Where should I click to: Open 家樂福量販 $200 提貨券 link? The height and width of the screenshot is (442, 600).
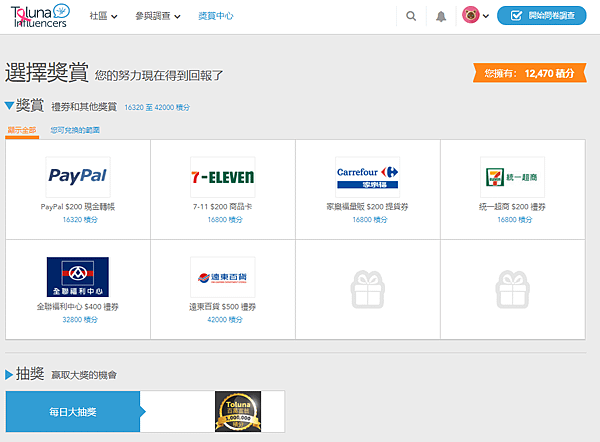tap(367, 207)
